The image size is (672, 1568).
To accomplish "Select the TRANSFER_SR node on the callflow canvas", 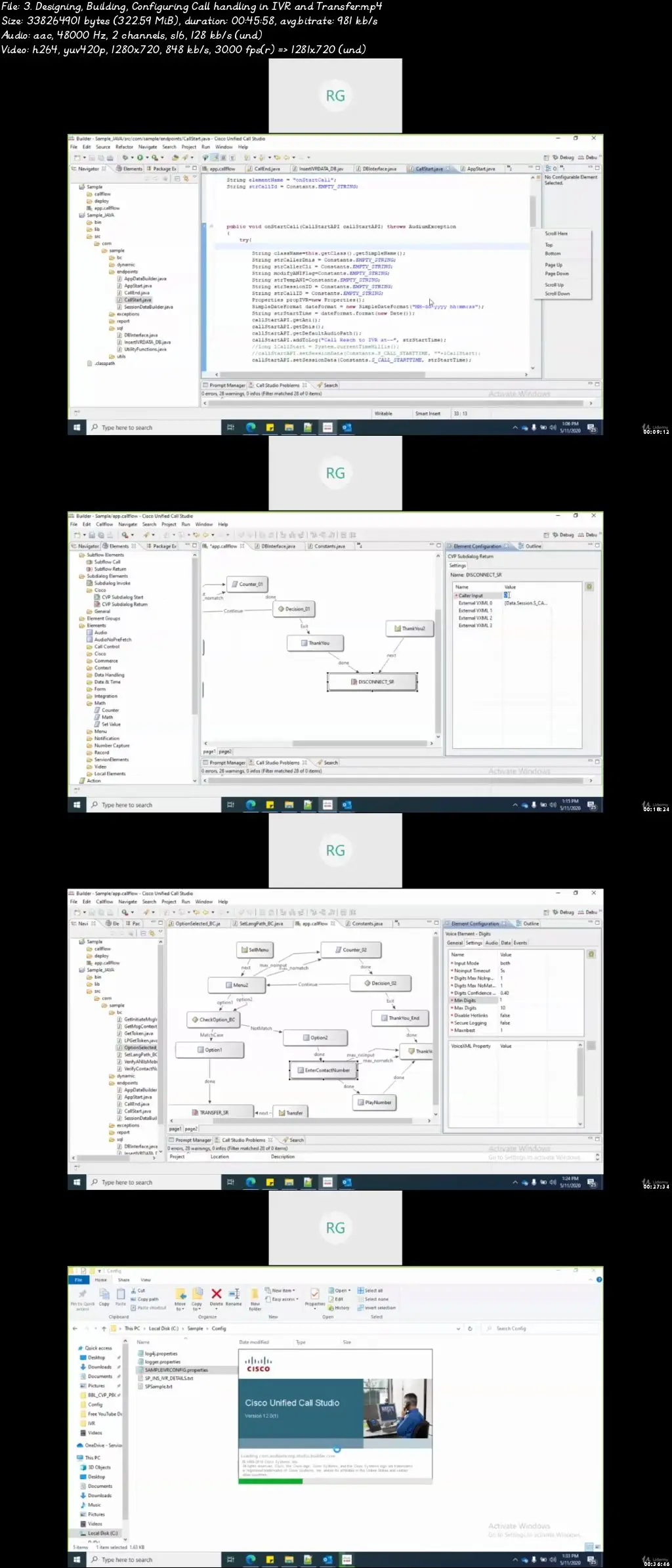I will point(210,1112).
